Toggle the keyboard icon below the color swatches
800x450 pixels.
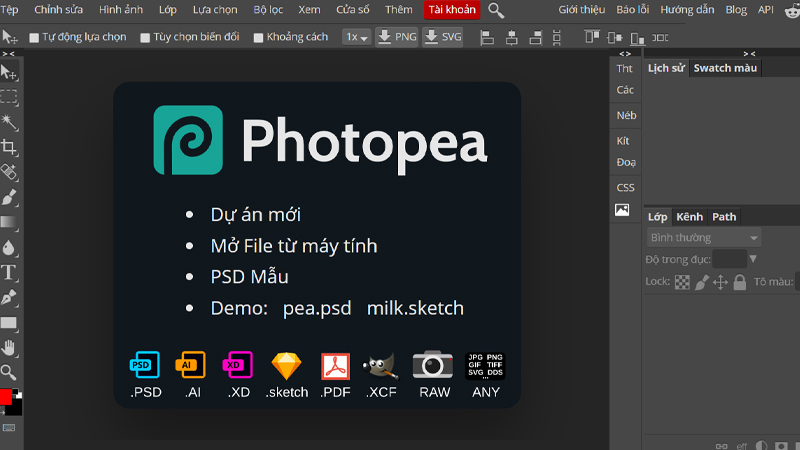coord(9,428)
